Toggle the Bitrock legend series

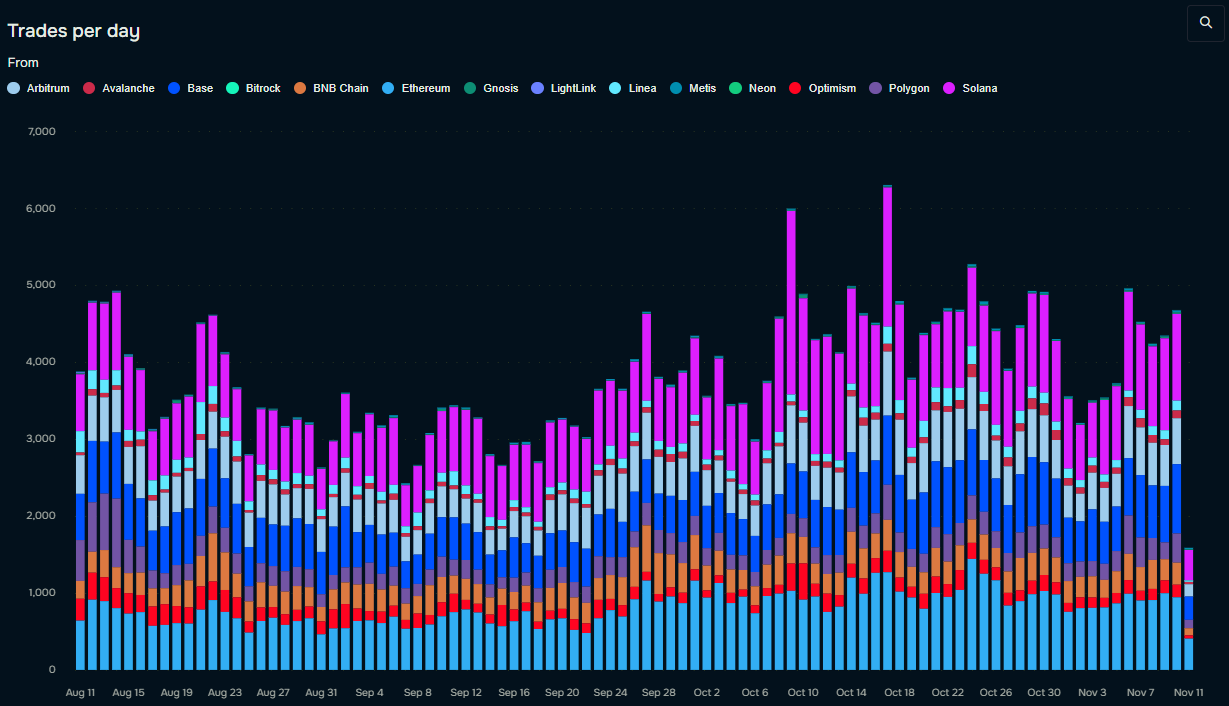click(254, 88)
